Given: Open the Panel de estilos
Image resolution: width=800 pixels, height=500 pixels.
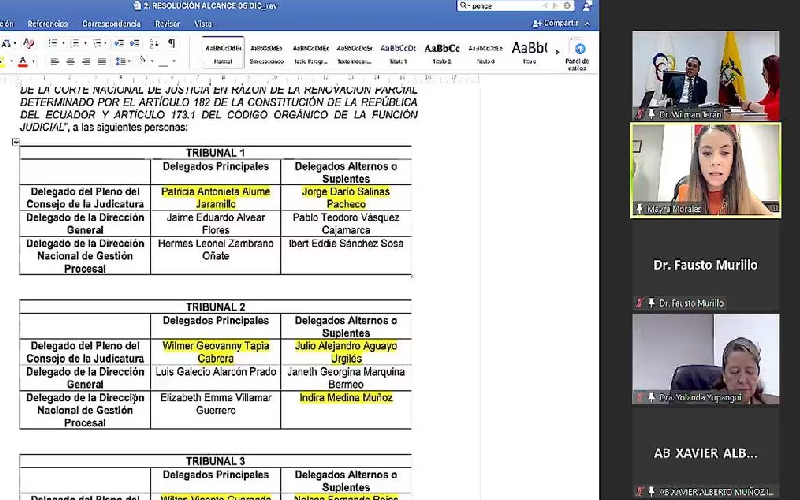Looking at the screenshot, I should [578, 54].
